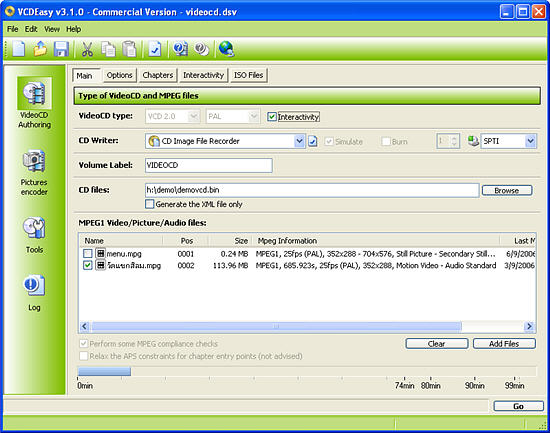
Task: Click the Save floppy disk icon
Action: pyautogui.click(x=61, y=48)
